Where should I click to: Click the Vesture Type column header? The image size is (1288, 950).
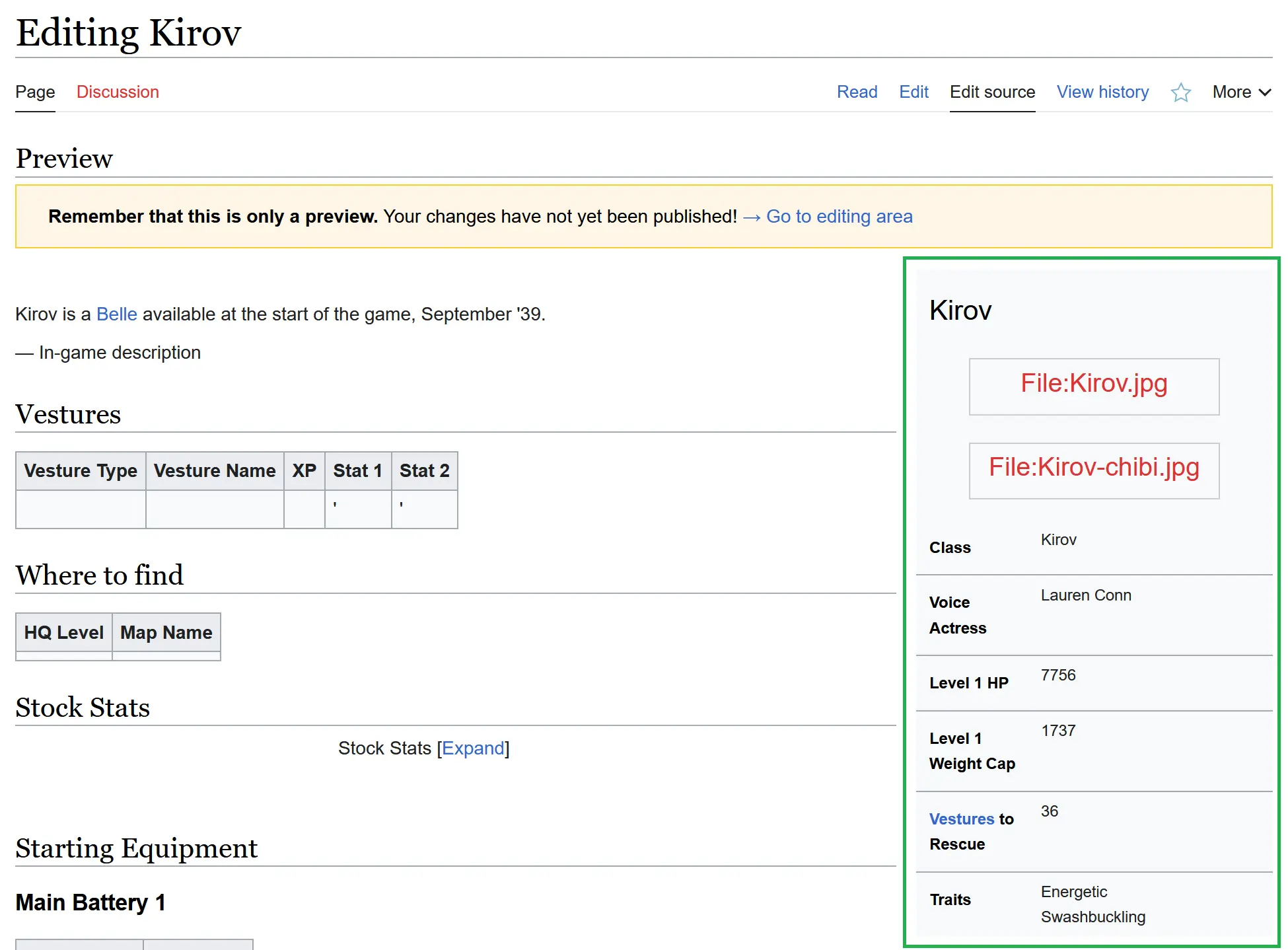click(81, 471)
